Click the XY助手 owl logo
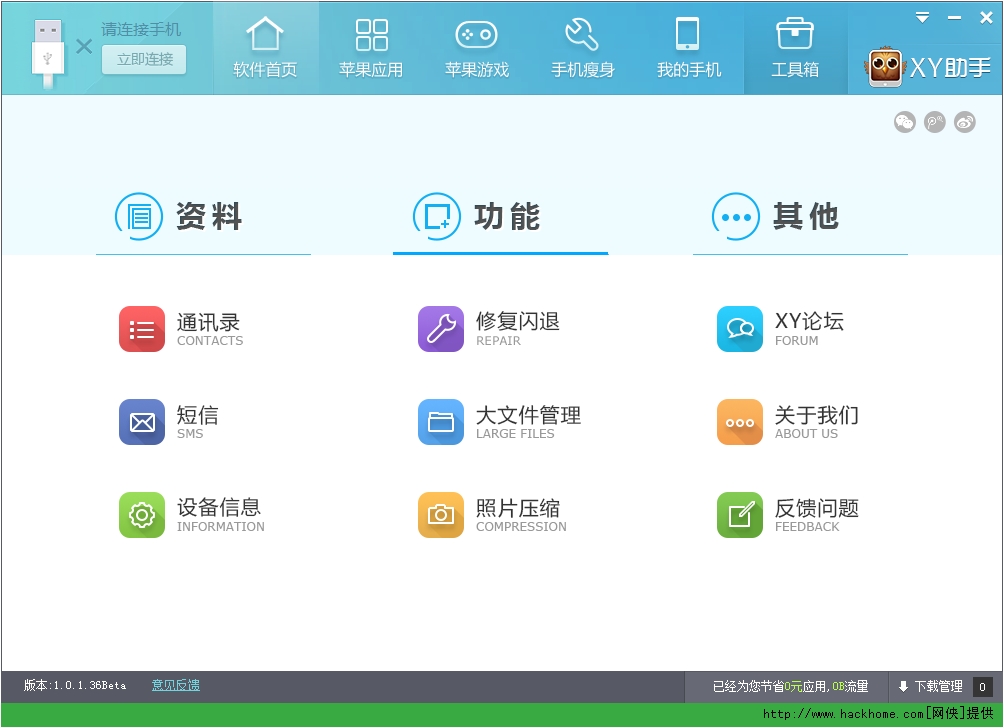The width and height of the screenshot is (1004, 728). coord(884,67)
